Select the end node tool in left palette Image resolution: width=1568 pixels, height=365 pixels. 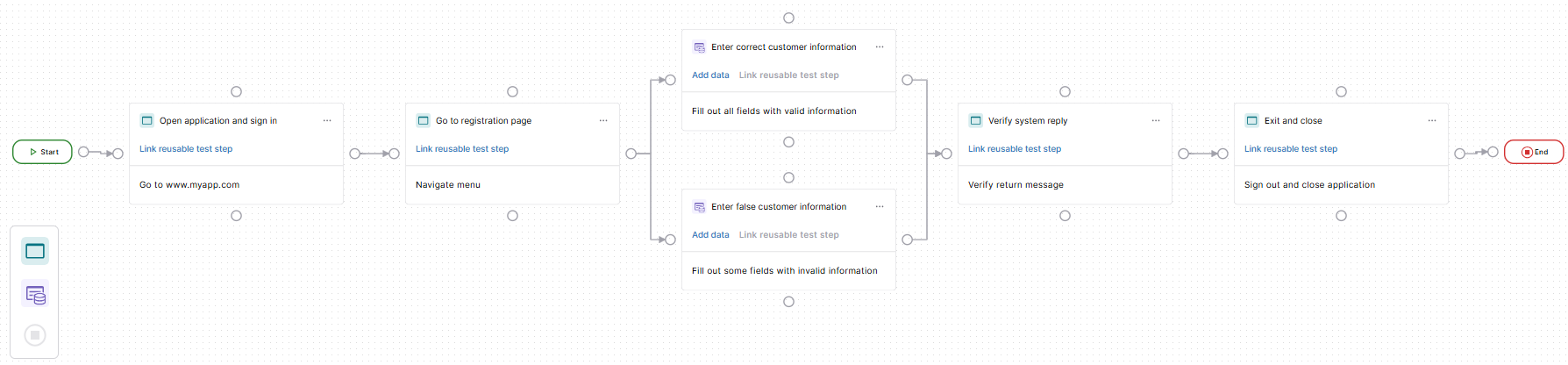point(35,334)
